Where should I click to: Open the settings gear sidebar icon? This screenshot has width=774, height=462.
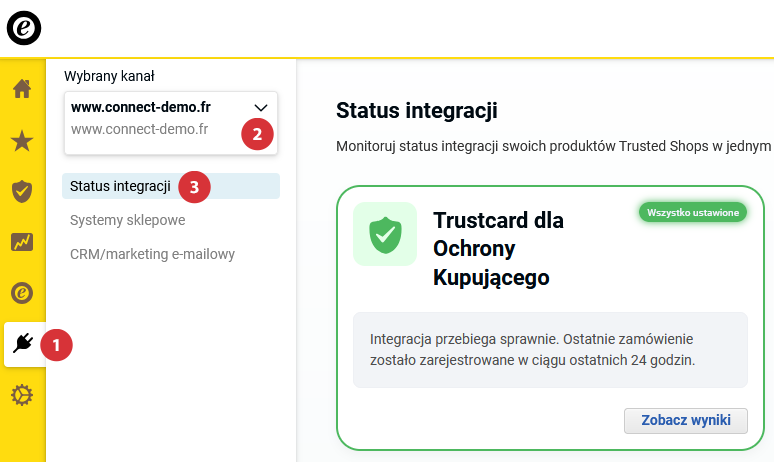[22, 396]
